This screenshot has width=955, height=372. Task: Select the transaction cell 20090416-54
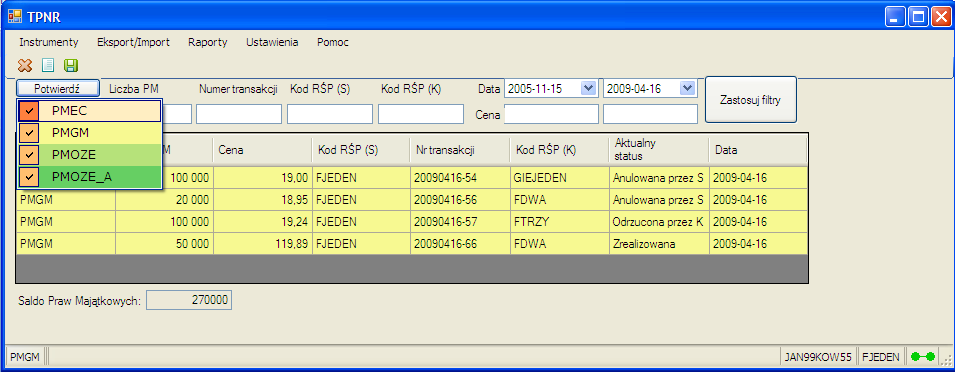[x=460, y=178]
